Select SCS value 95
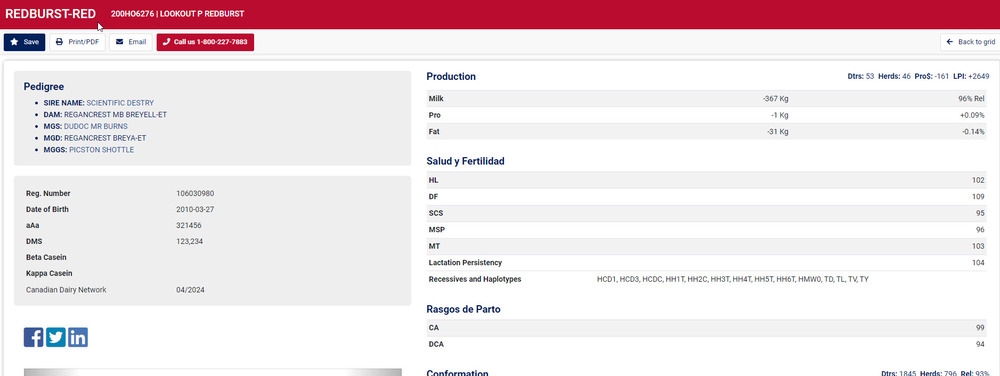Viewport: 1000px width, 376px height. 981,213
